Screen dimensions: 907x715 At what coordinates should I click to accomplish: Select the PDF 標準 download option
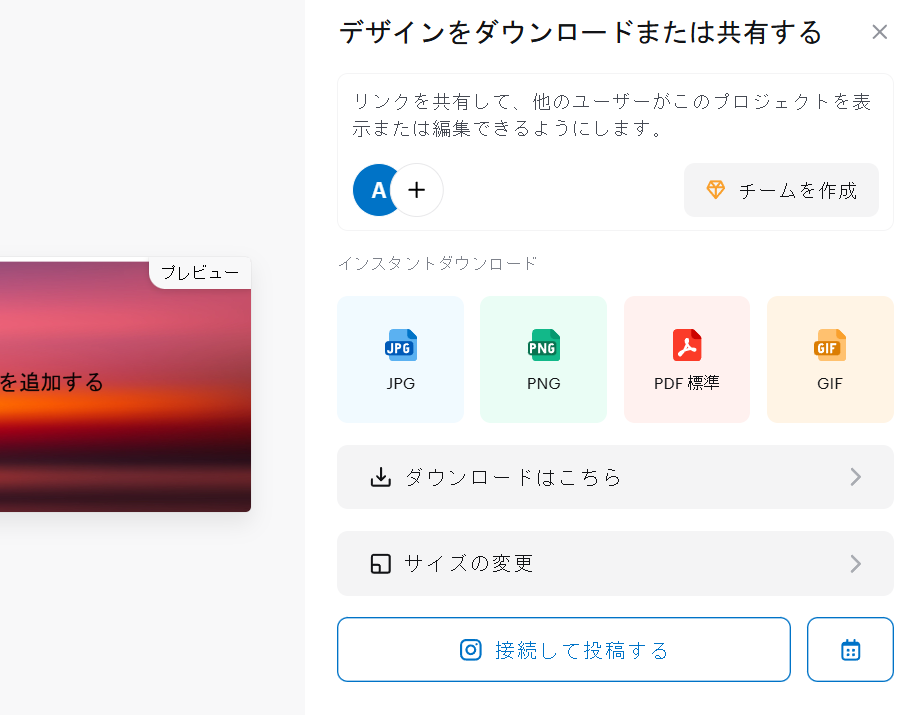point(687,359)
